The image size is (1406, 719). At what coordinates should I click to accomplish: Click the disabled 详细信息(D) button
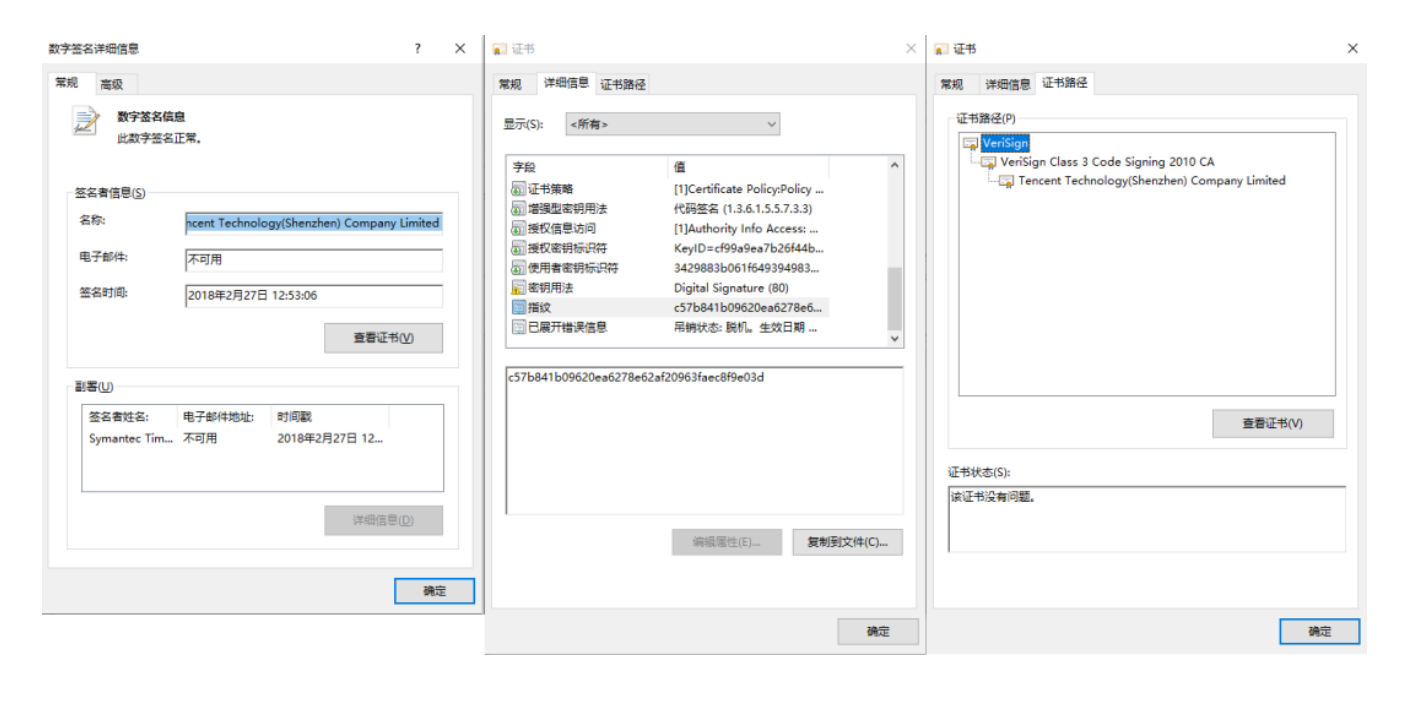tap(383, 521)
